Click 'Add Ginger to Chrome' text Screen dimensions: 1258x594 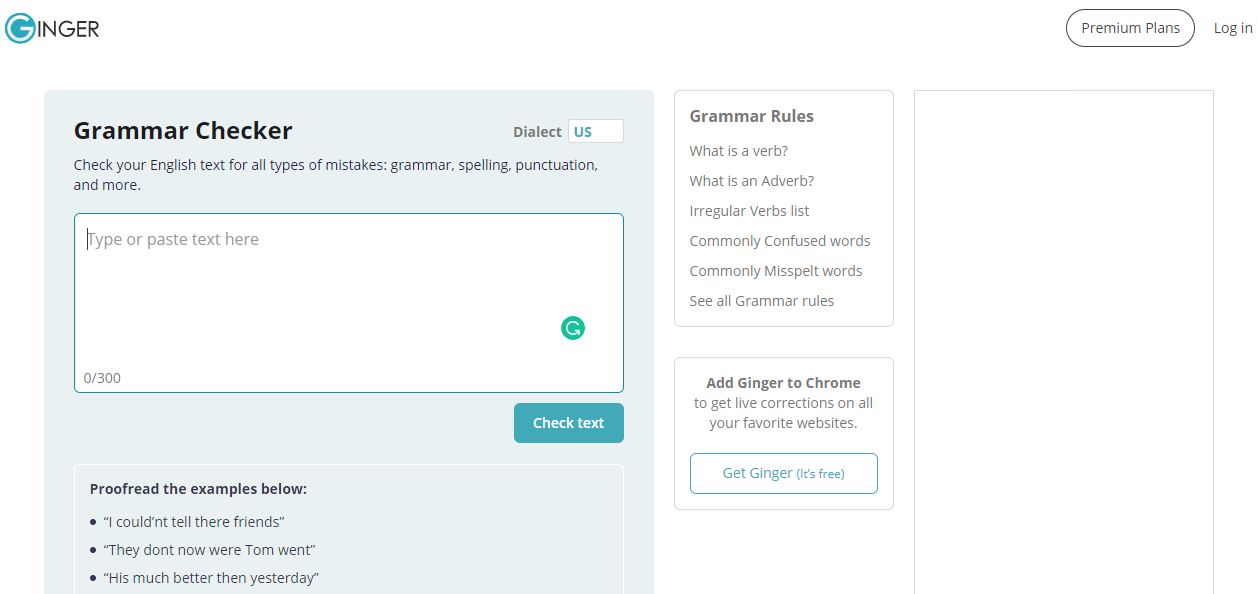(784, 383)
